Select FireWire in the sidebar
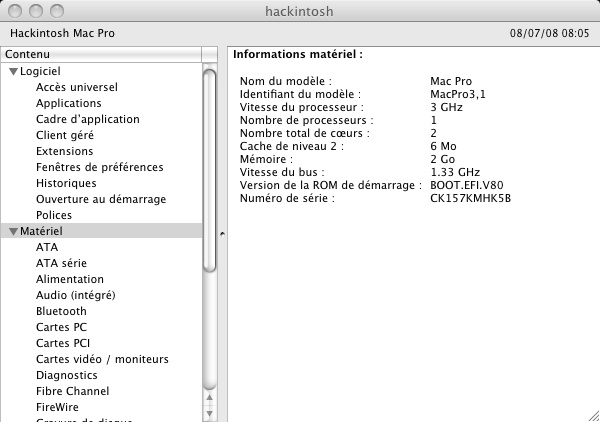 (57, 407)
